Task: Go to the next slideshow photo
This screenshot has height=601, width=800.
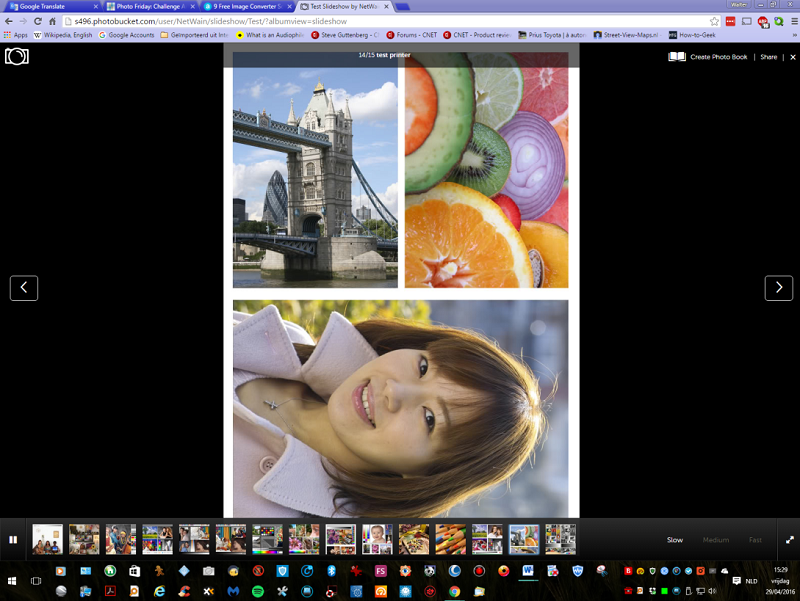Action: (x=778, y=288)
